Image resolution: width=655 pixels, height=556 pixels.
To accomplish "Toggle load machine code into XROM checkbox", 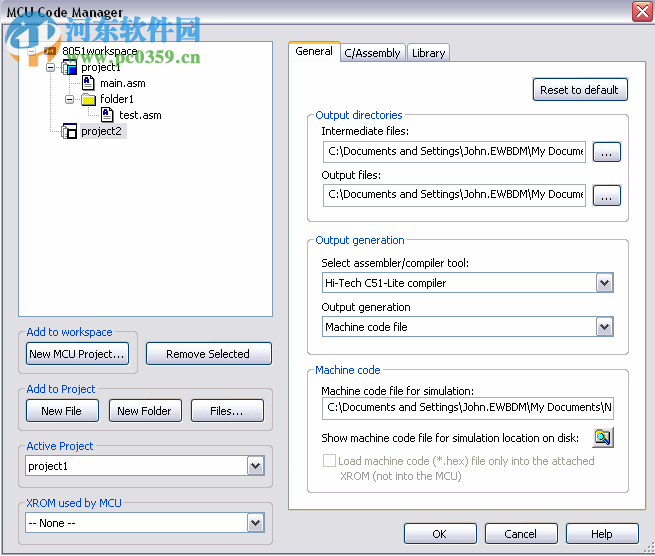I will tap(329, 461).
